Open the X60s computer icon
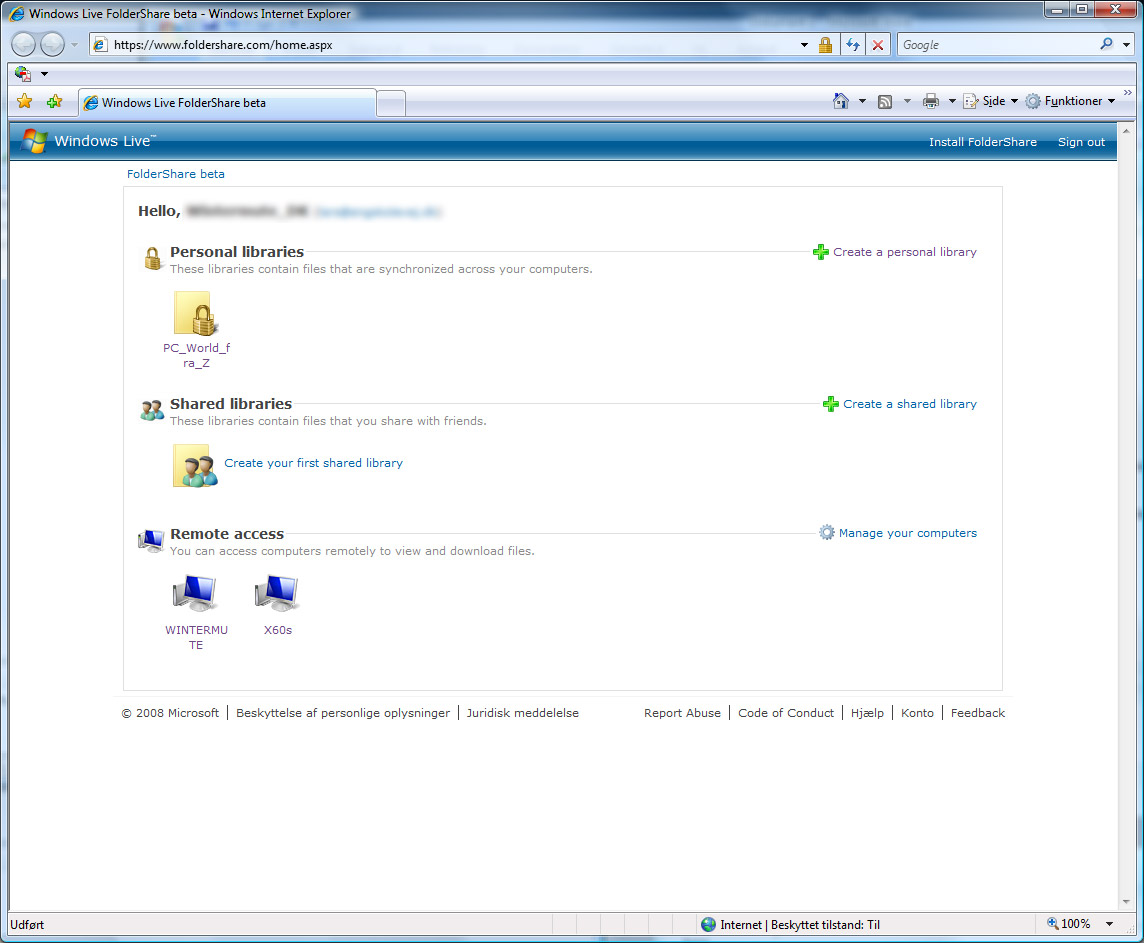1144x943 pixels. 277,594
